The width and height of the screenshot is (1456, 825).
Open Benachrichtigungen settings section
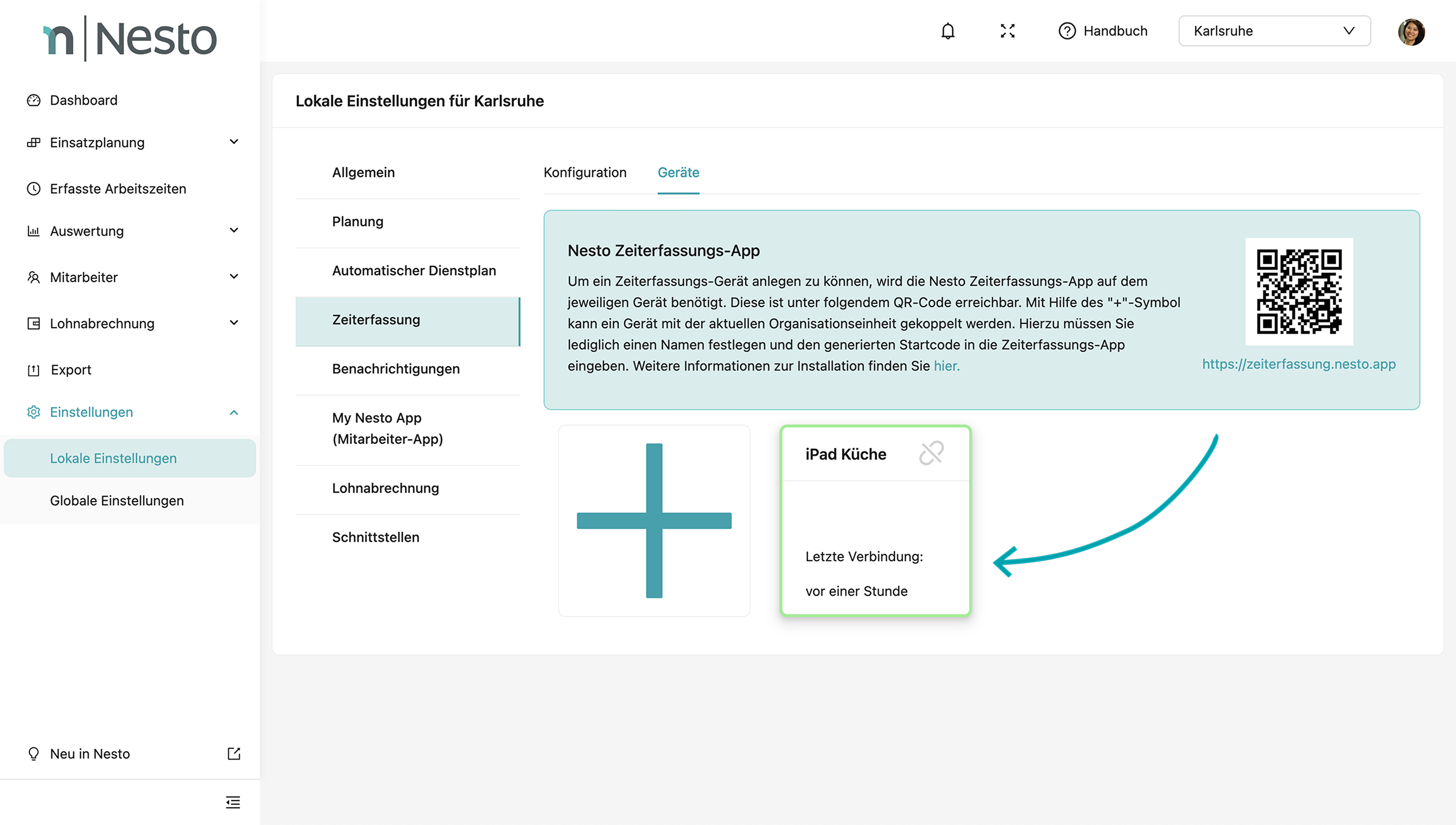396,369
